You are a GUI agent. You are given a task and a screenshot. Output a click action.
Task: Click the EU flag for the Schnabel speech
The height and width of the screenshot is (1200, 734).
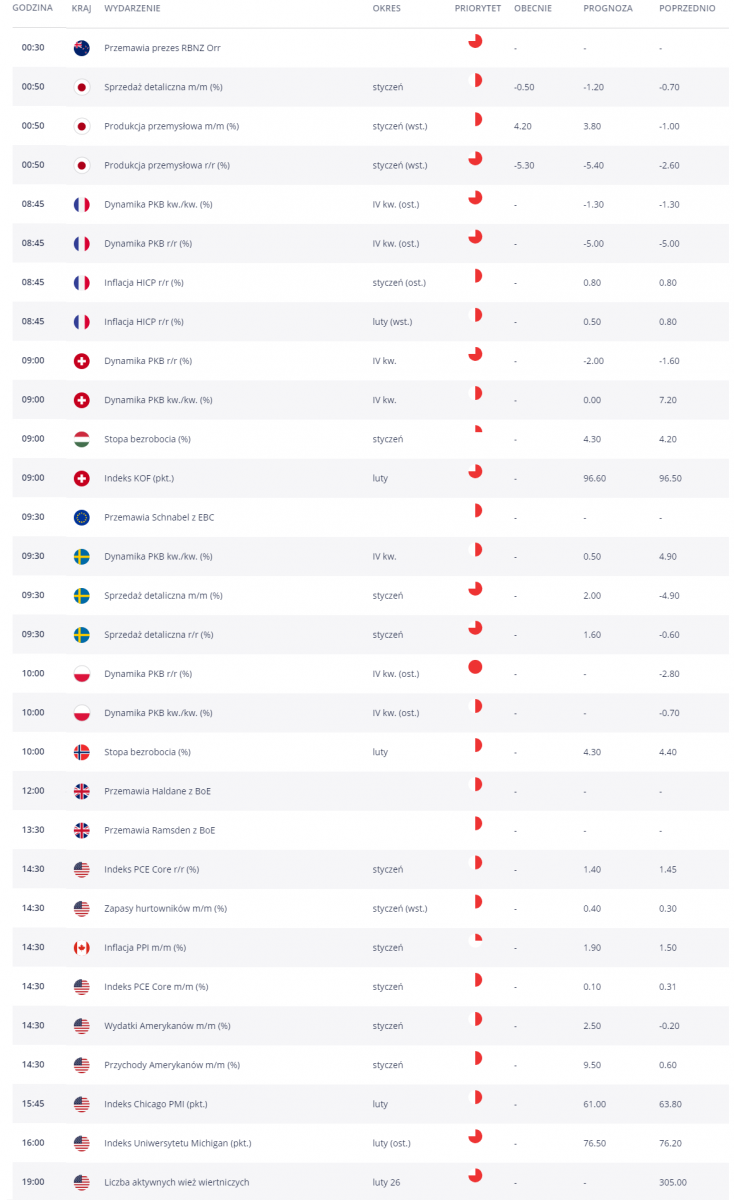[x=82, y=517]
